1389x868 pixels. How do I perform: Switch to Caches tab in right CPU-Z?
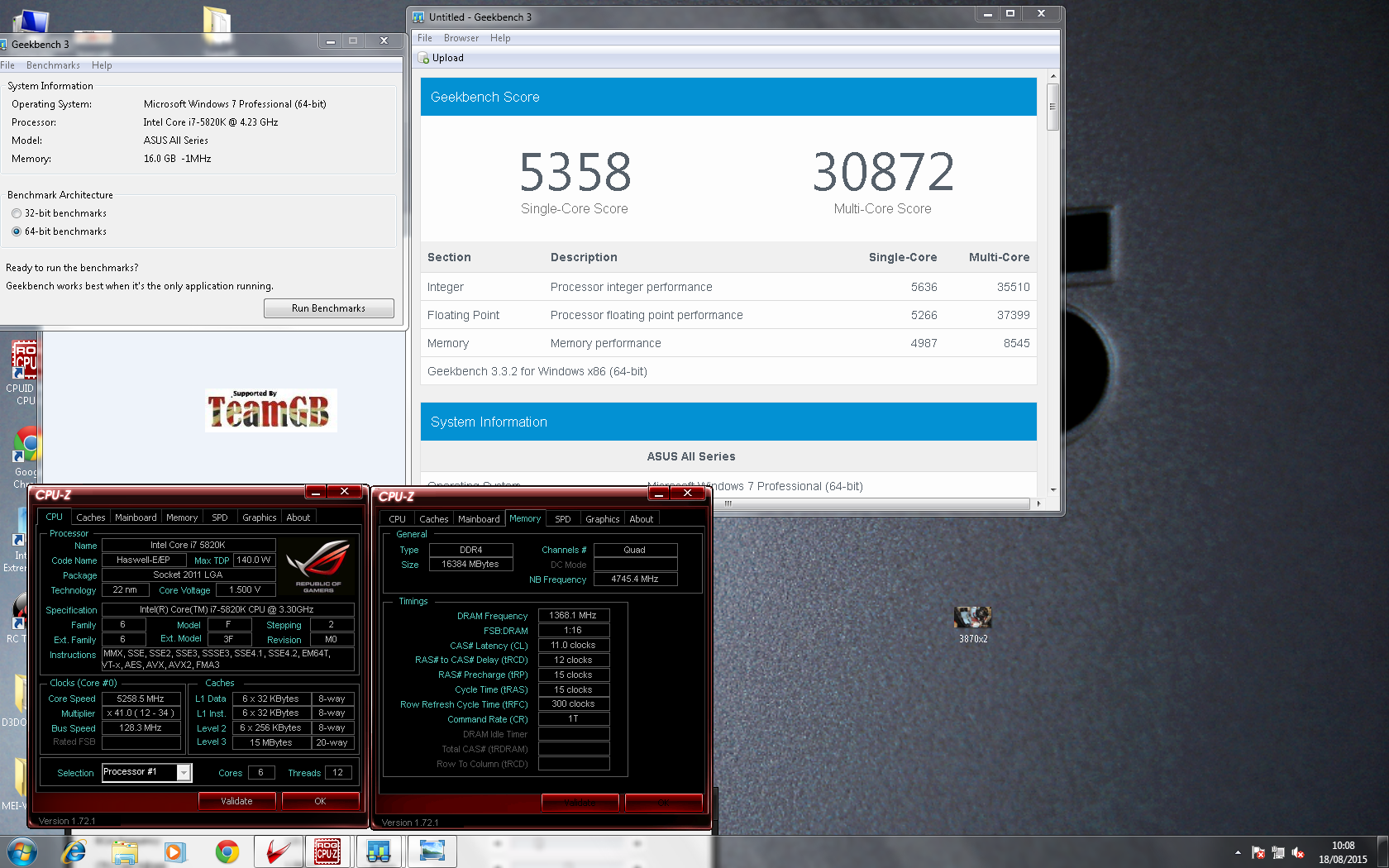(x=434, y=519)
